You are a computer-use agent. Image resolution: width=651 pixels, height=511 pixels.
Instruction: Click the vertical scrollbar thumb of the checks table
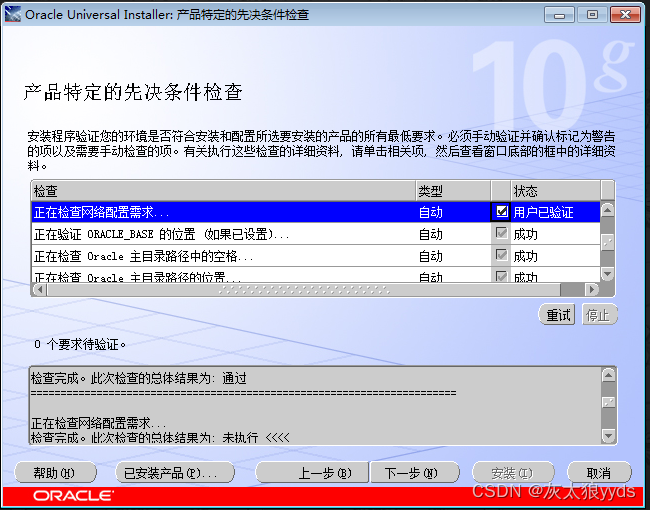tap(607, 242)
